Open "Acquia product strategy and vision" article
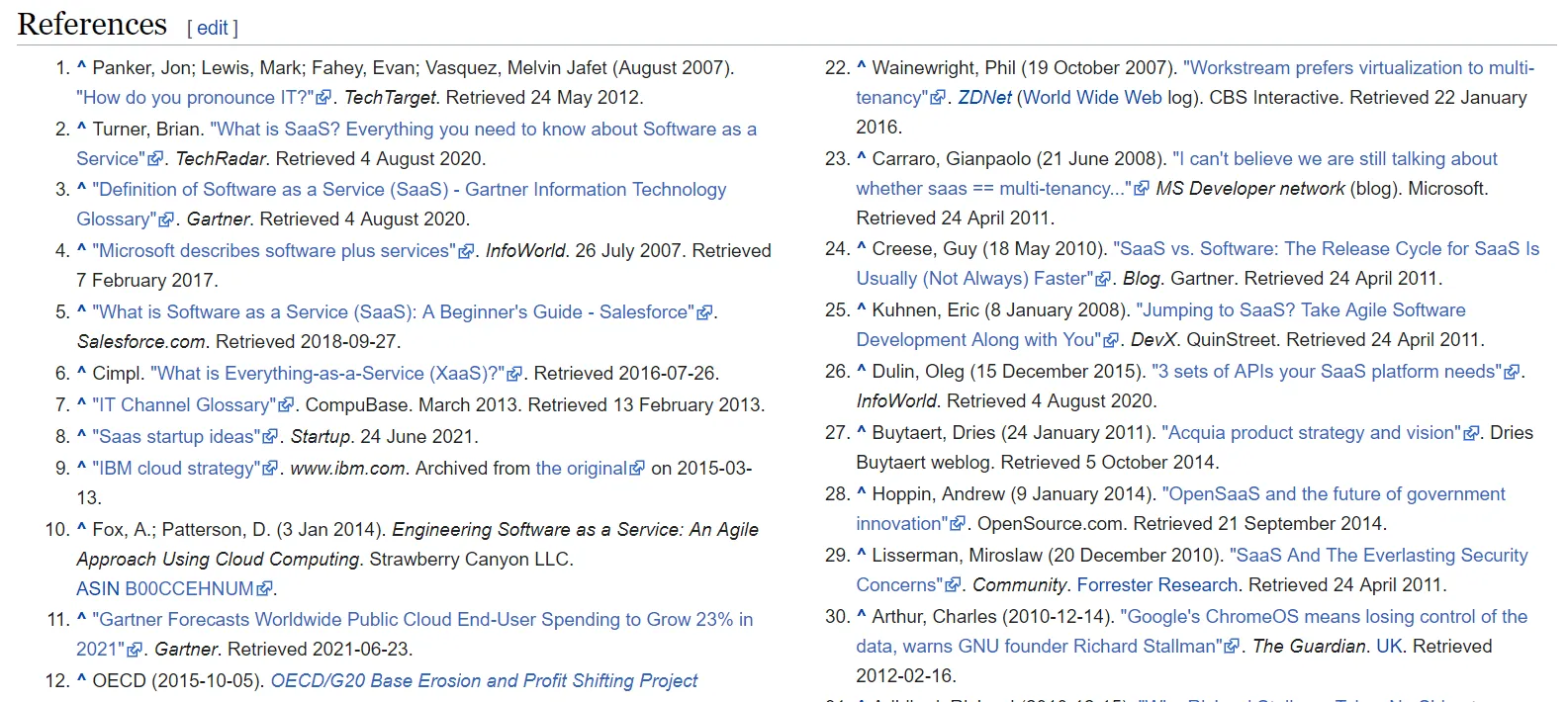1568x702 pixels. [x=1311, y=433]
